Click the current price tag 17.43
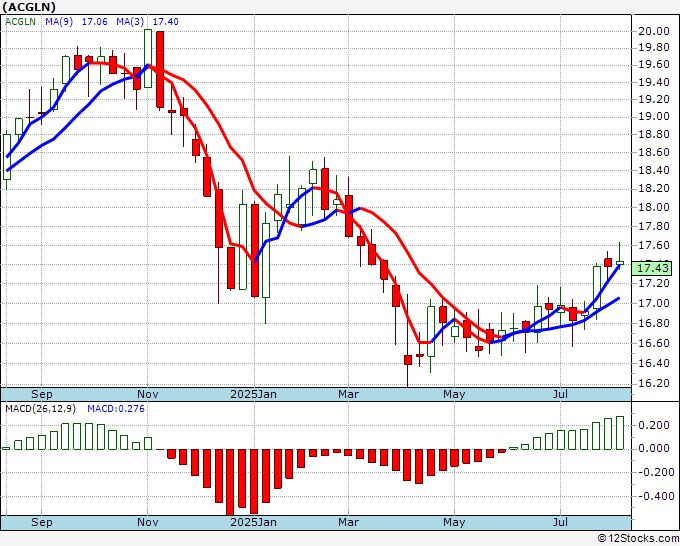Screen dimensions: 680x546 tap(653, 268)
